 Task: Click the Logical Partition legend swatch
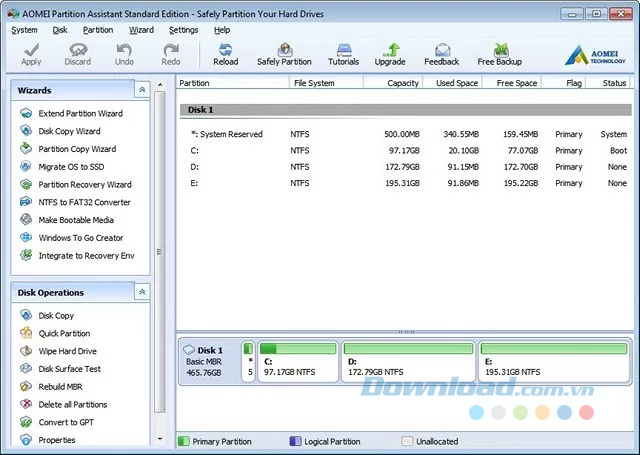(x=295, y=441)
